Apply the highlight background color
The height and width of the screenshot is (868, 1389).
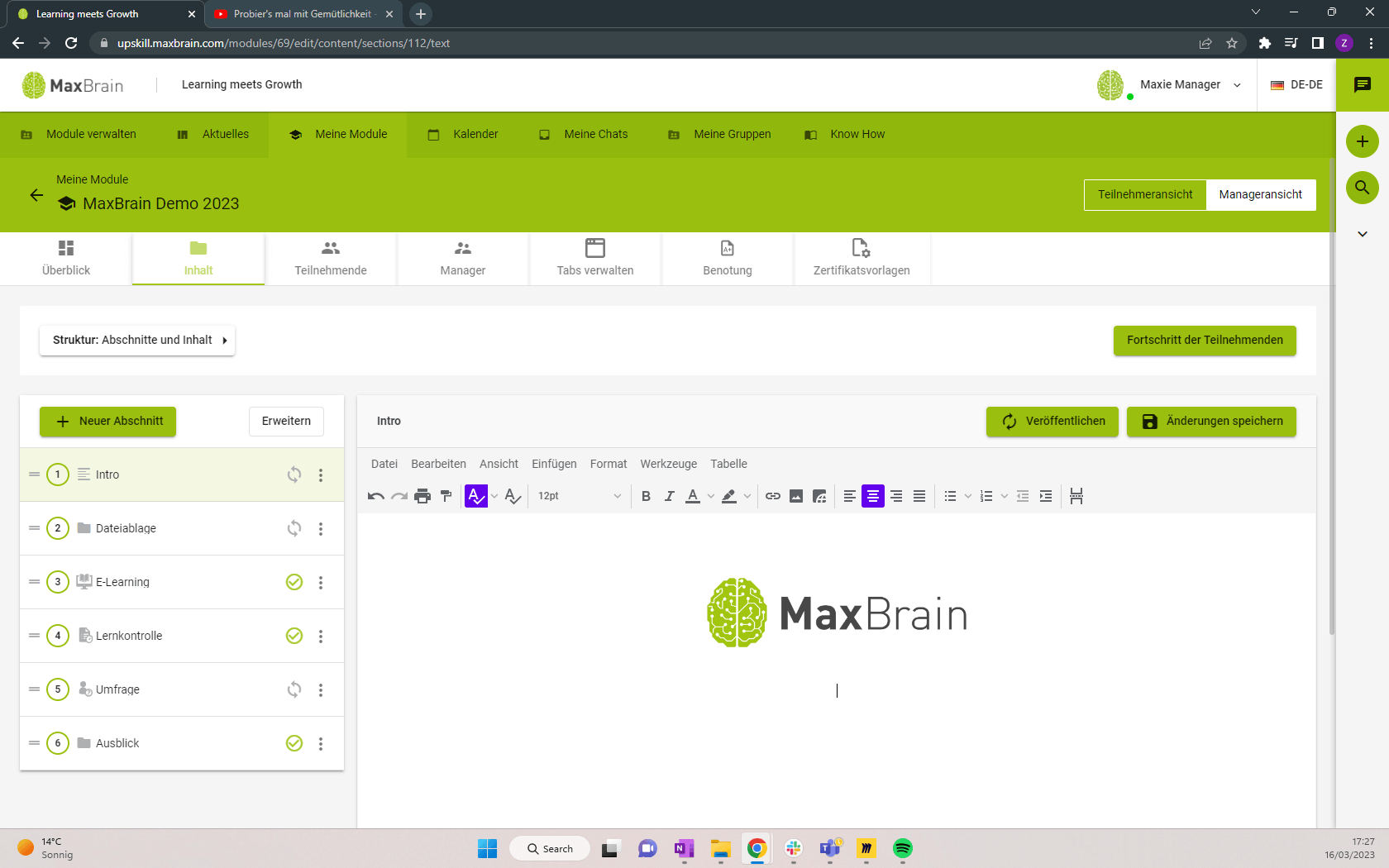[729, 496]
